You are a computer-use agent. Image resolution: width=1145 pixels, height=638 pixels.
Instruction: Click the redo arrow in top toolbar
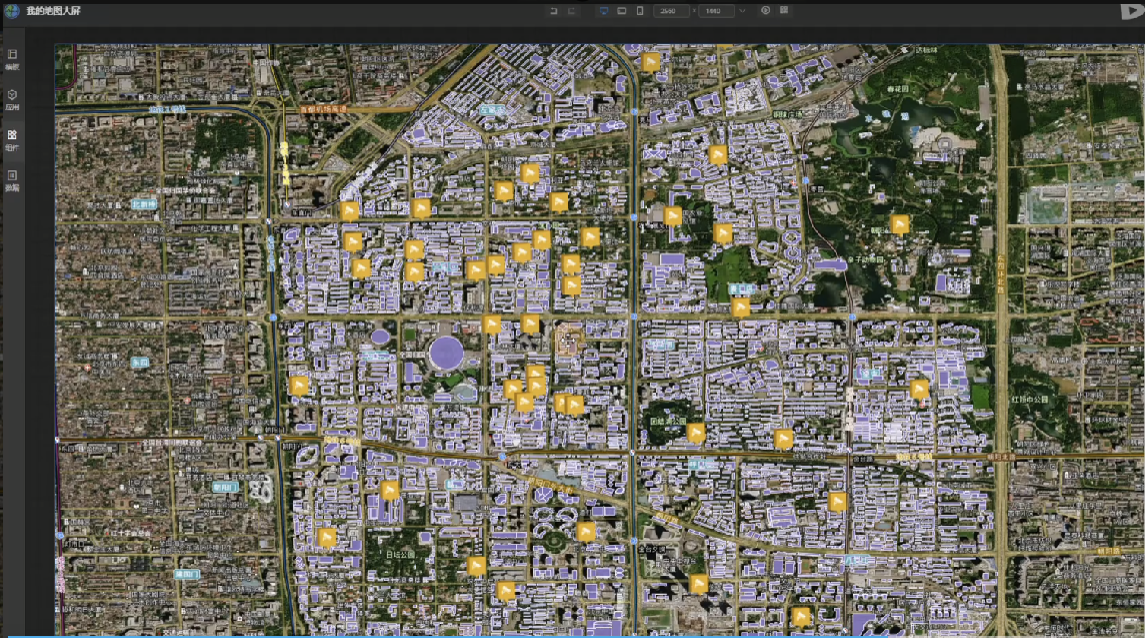coord(572,10)
